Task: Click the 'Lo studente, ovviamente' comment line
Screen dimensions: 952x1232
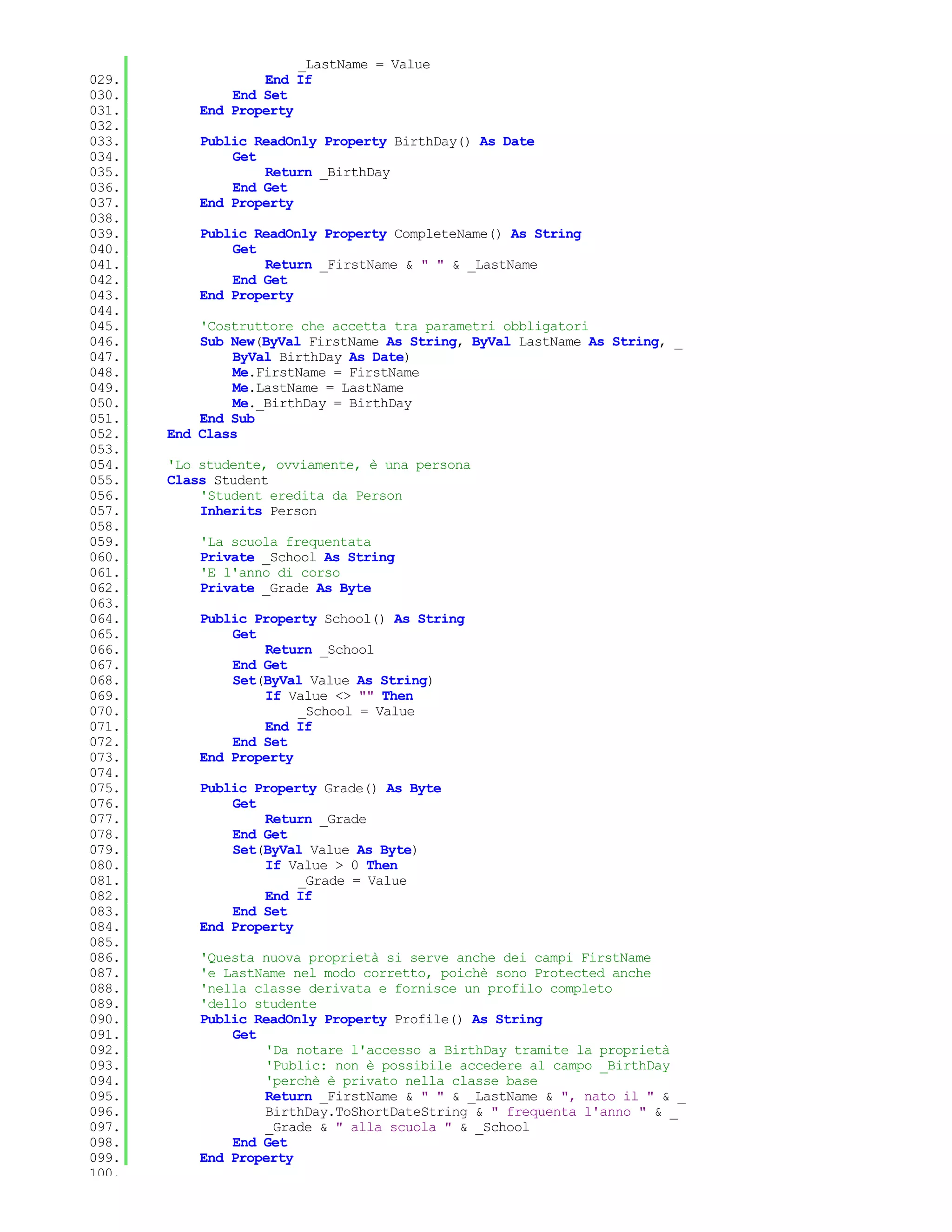Action: tap(318, 465)
